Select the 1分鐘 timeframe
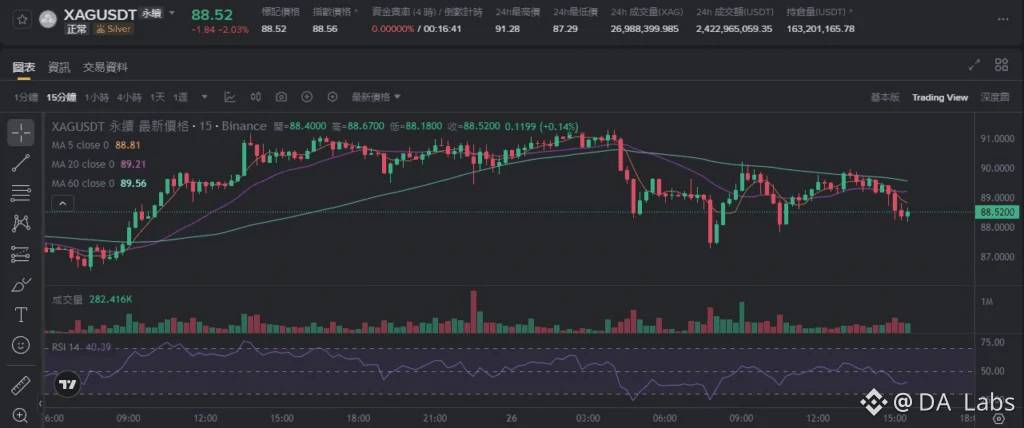This screenshot has width=1024, height=428. coord(27,97)
